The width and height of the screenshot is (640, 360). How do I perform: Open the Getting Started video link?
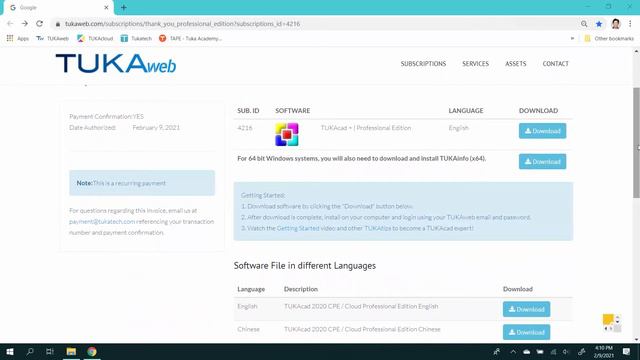click(x=298, y=228)
